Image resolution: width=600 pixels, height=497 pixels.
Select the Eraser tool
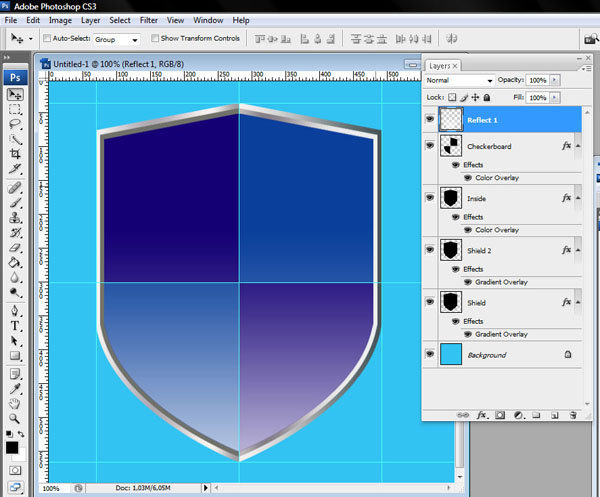point(15,248)
